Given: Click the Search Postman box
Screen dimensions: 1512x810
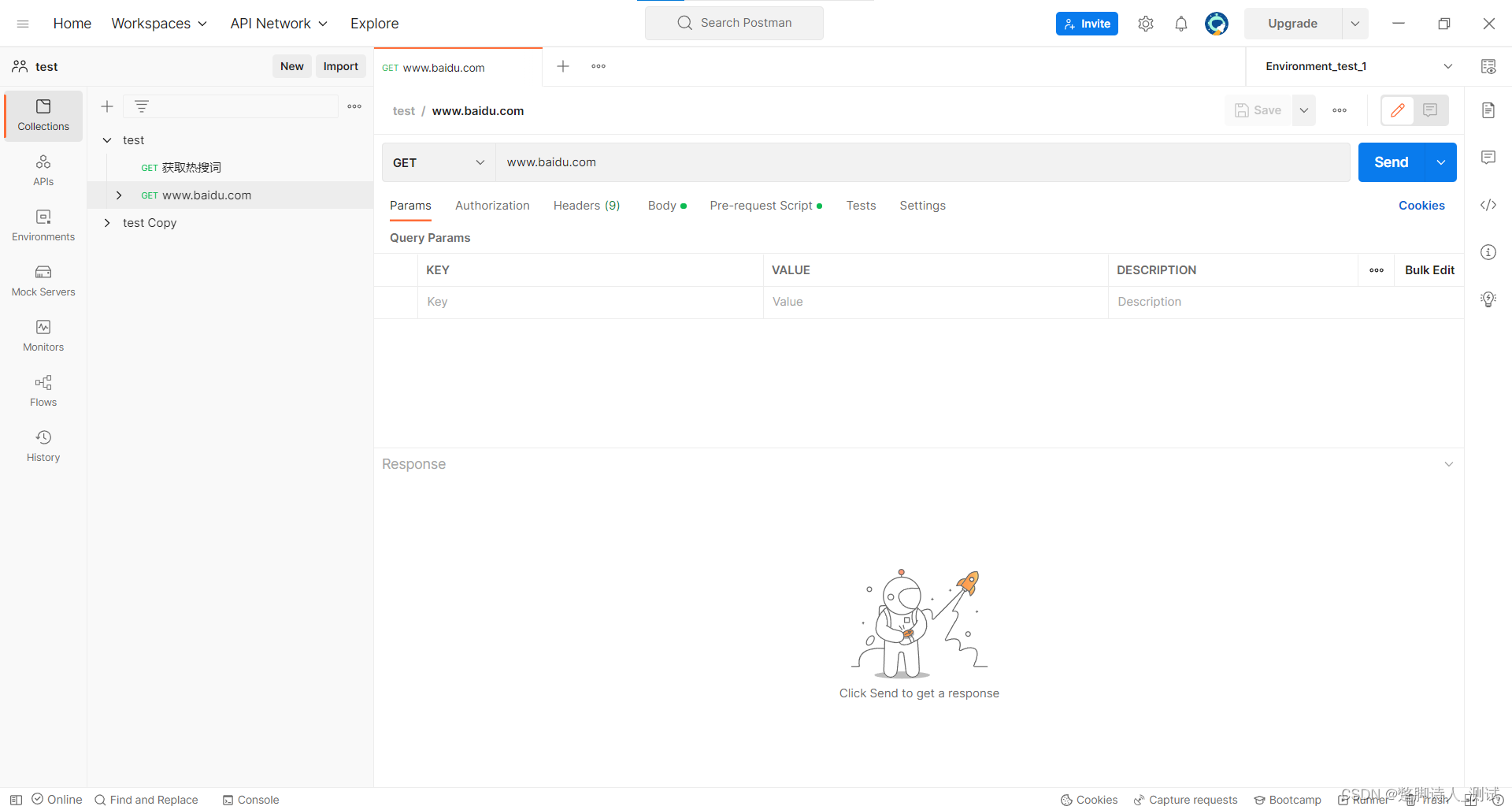Looking at the screenshot, I should pos(734,23).
